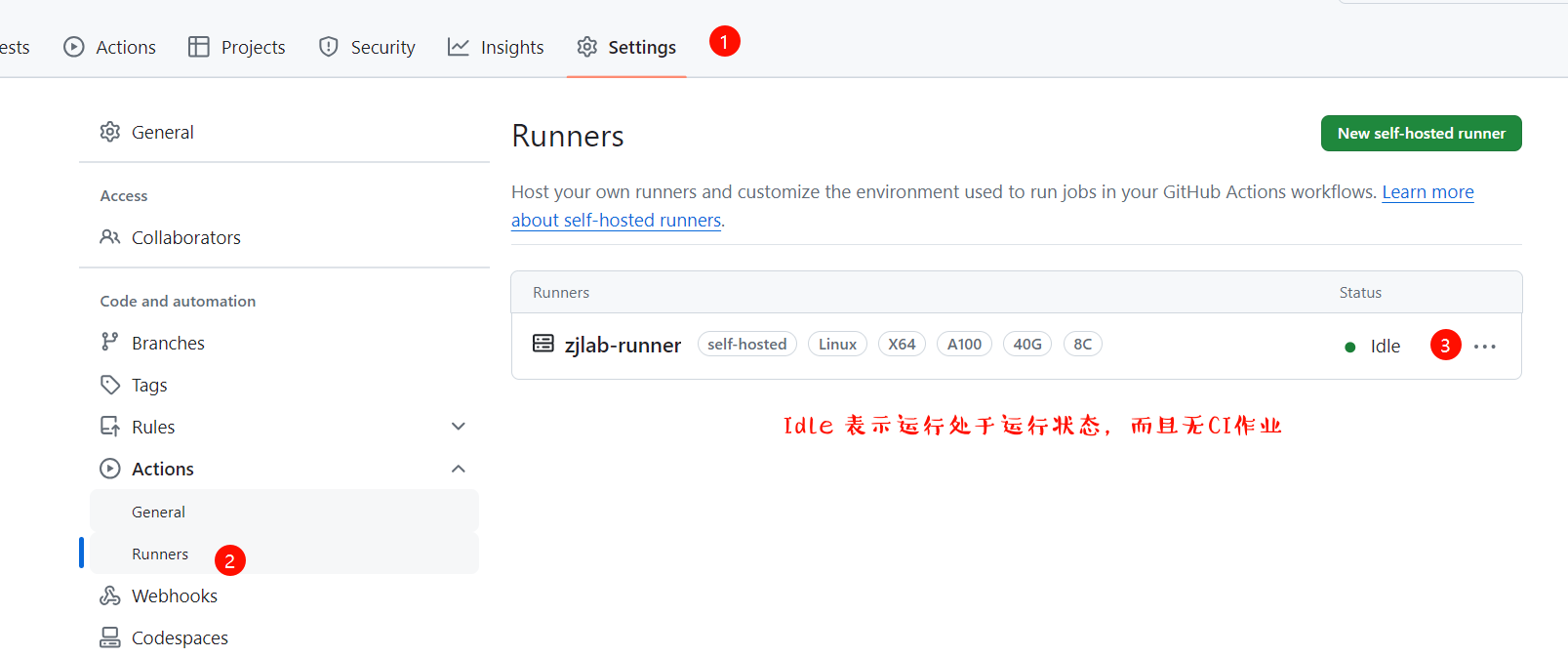The image size is (1568, 657).
Task: Click the Status column header
Action: (x=1360, y=292)
